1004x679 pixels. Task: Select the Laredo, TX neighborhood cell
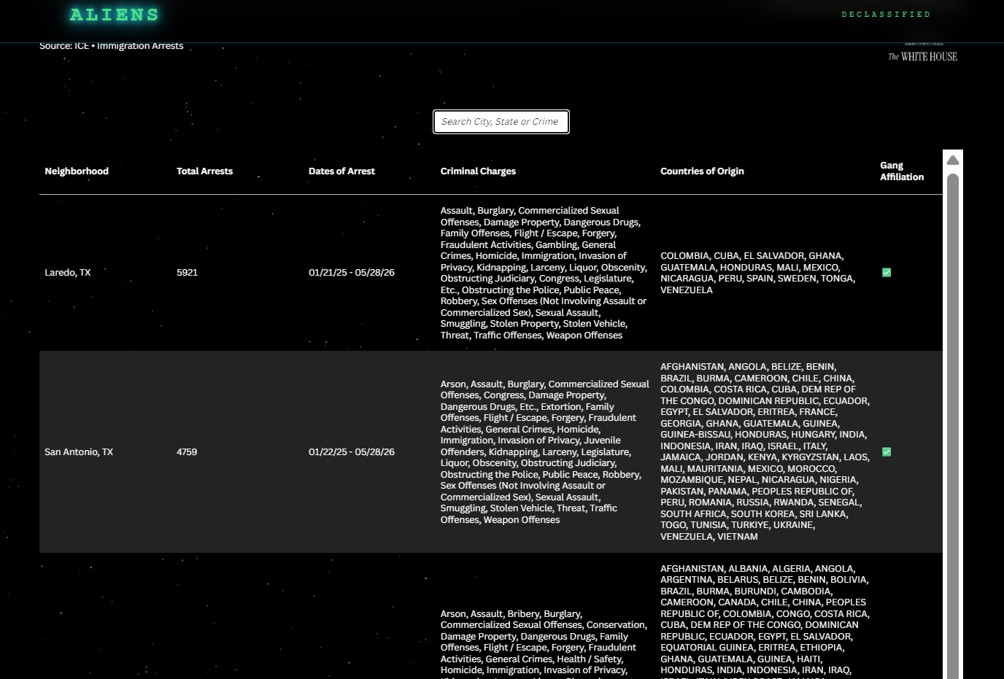(x=68, y=272)
